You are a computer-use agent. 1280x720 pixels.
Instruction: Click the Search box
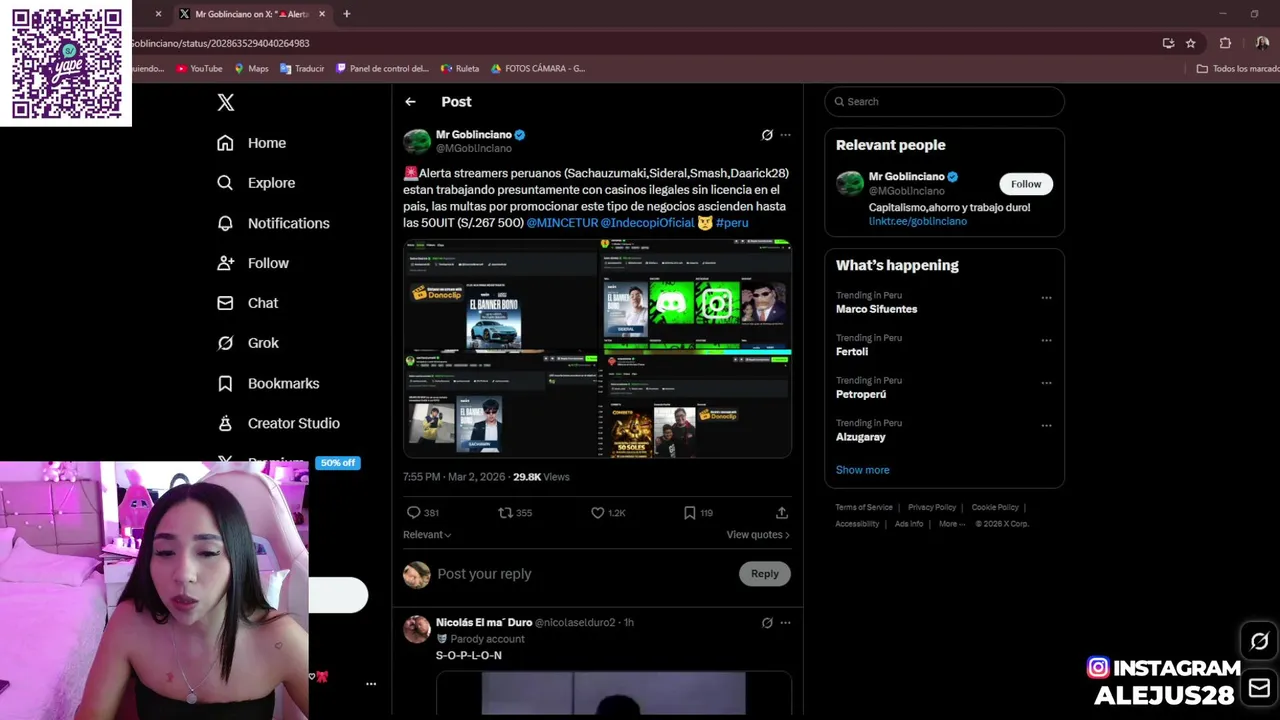(x=944, y=102)
